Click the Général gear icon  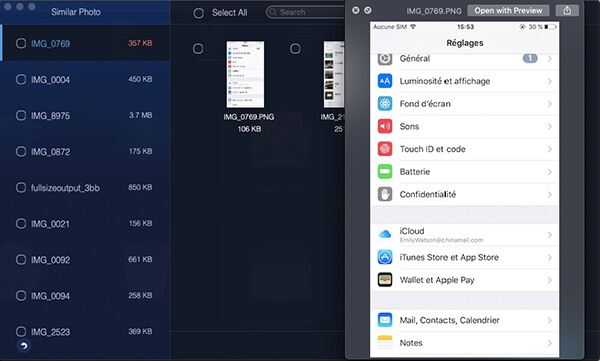pos(385,59)
